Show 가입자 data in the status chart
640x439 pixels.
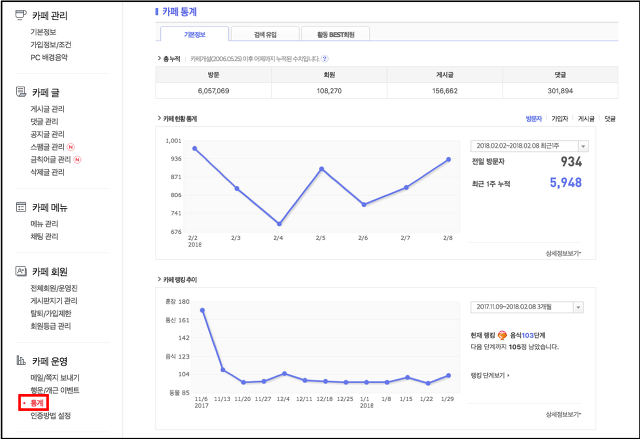click(x=559, y=118)
